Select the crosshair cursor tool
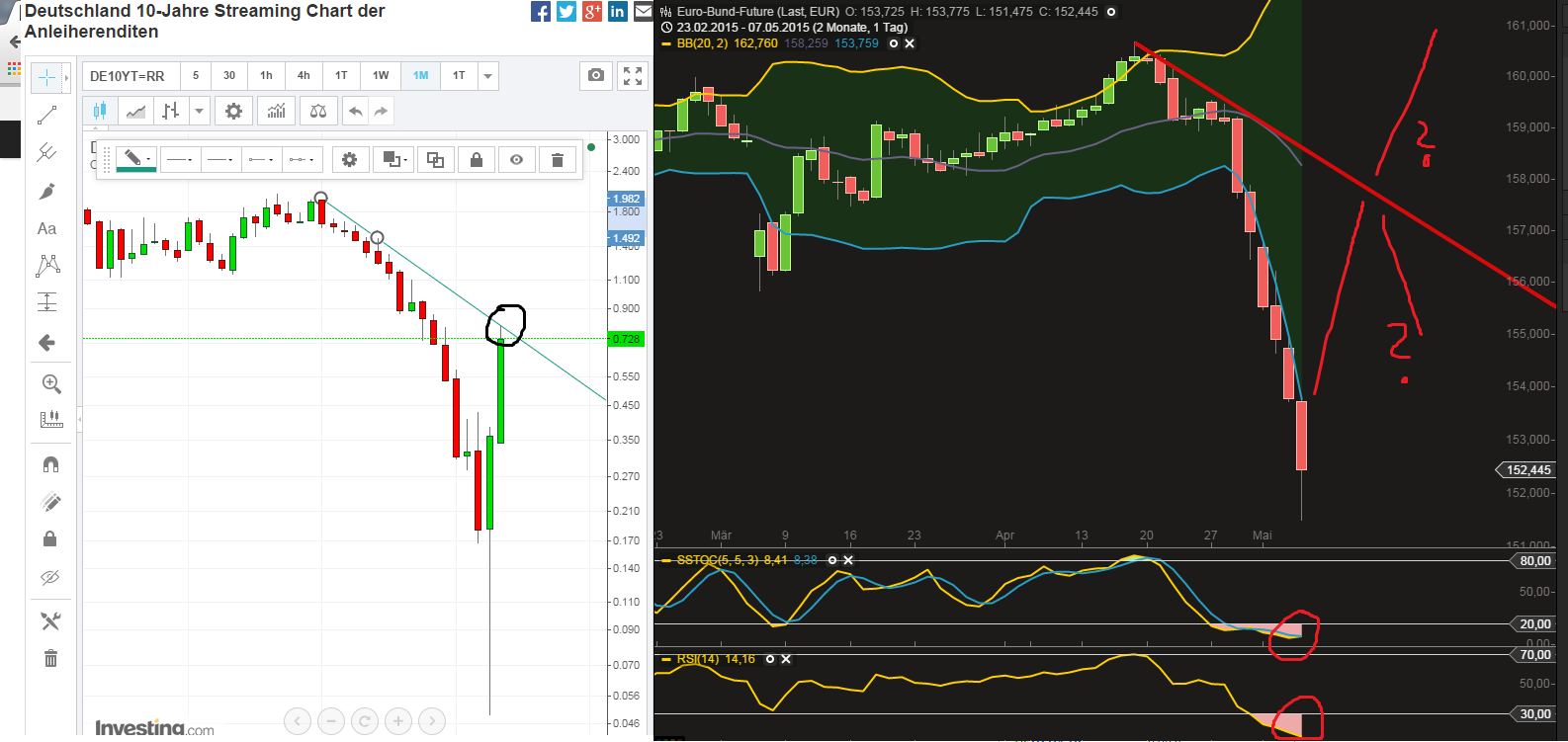 pos(46,77)
